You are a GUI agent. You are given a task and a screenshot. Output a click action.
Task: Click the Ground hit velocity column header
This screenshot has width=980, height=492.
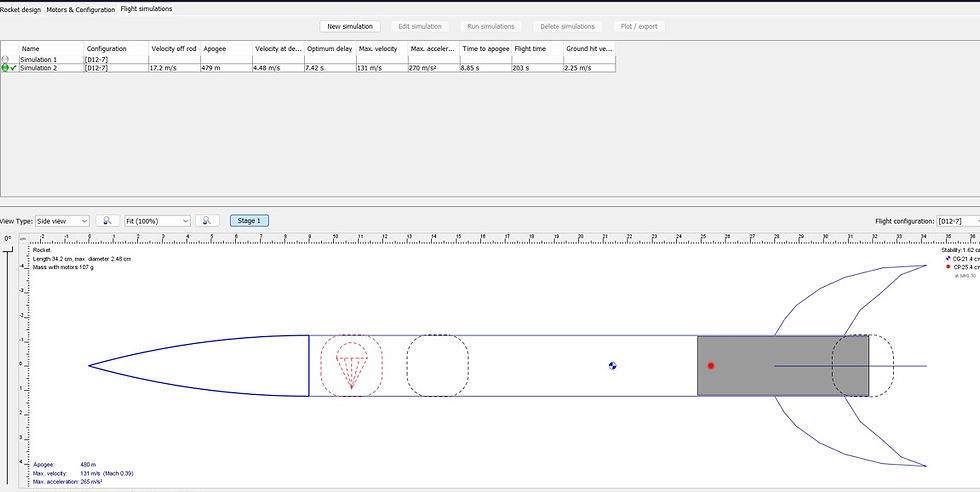[x=589, y=48]
